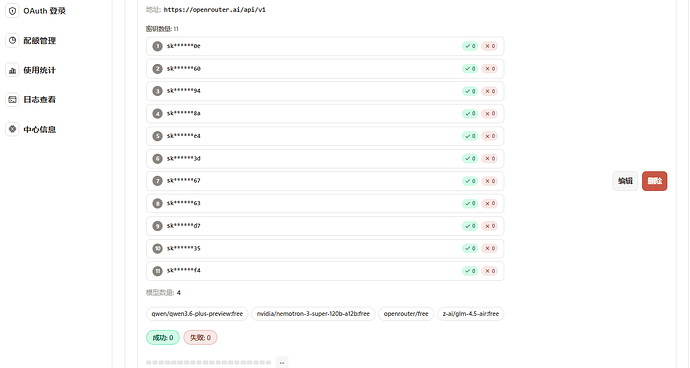Viewport: 690px width, 368px height.
Task: Click the success badge for key ending 60
Action: [x=470, y=69]
